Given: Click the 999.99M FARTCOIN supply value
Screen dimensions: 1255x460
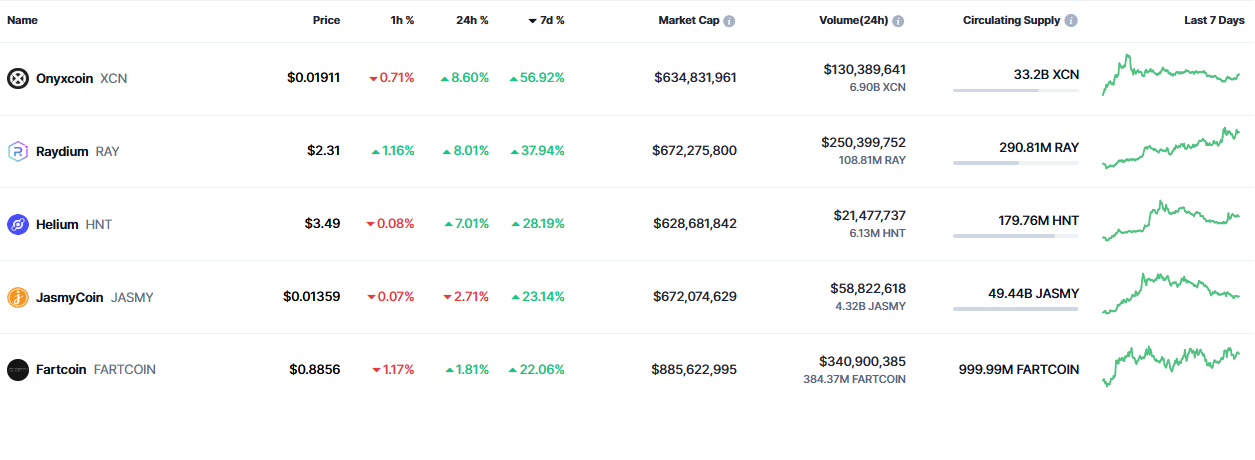Looking at the screenshot, I should [1019, 370].
